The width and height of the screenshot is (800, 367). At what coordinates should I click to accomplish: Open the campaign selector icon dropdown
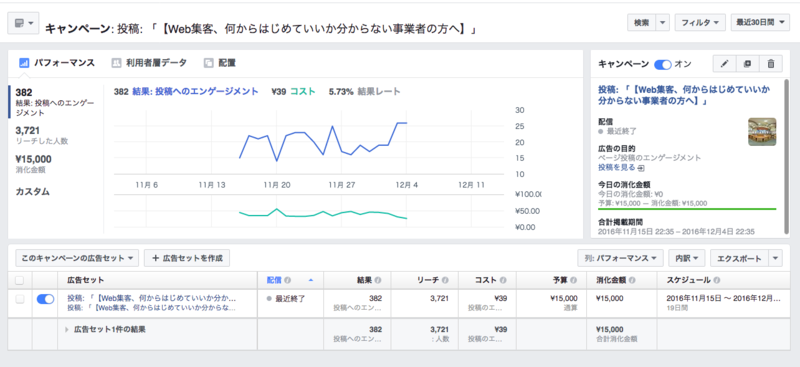coord(23,23)
